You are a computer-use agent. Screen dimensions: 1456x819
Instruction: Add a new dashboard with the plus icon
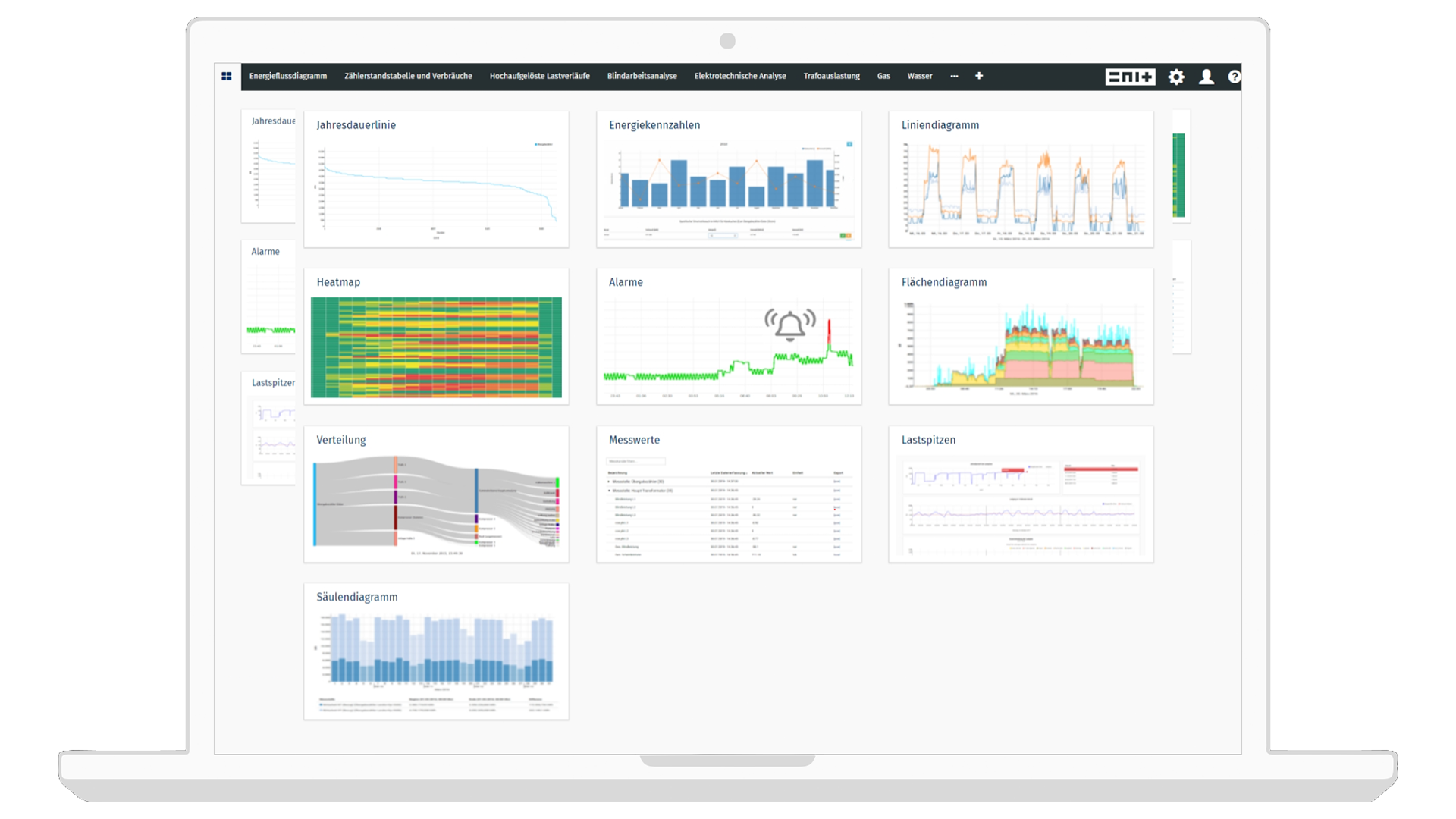point(979,76)
